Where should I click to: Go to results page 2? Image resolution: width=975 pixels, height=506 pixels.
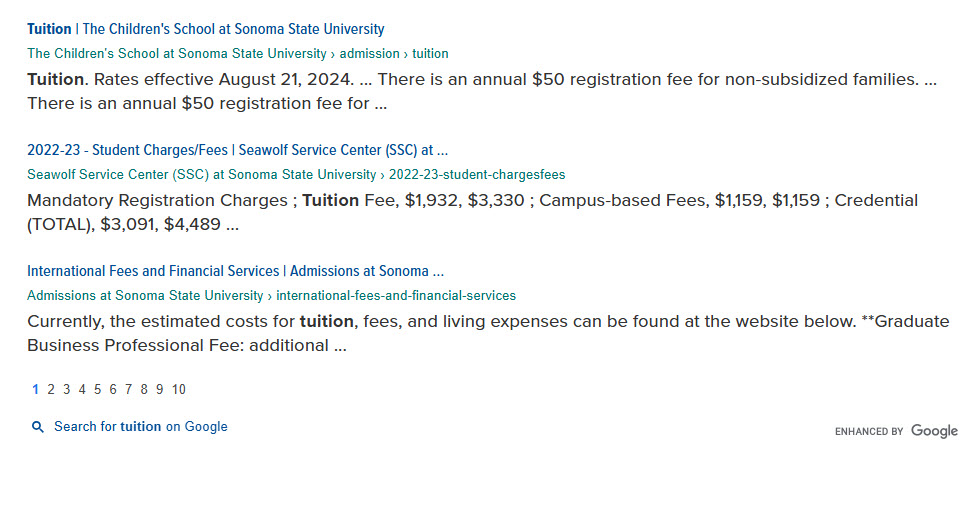51,389
